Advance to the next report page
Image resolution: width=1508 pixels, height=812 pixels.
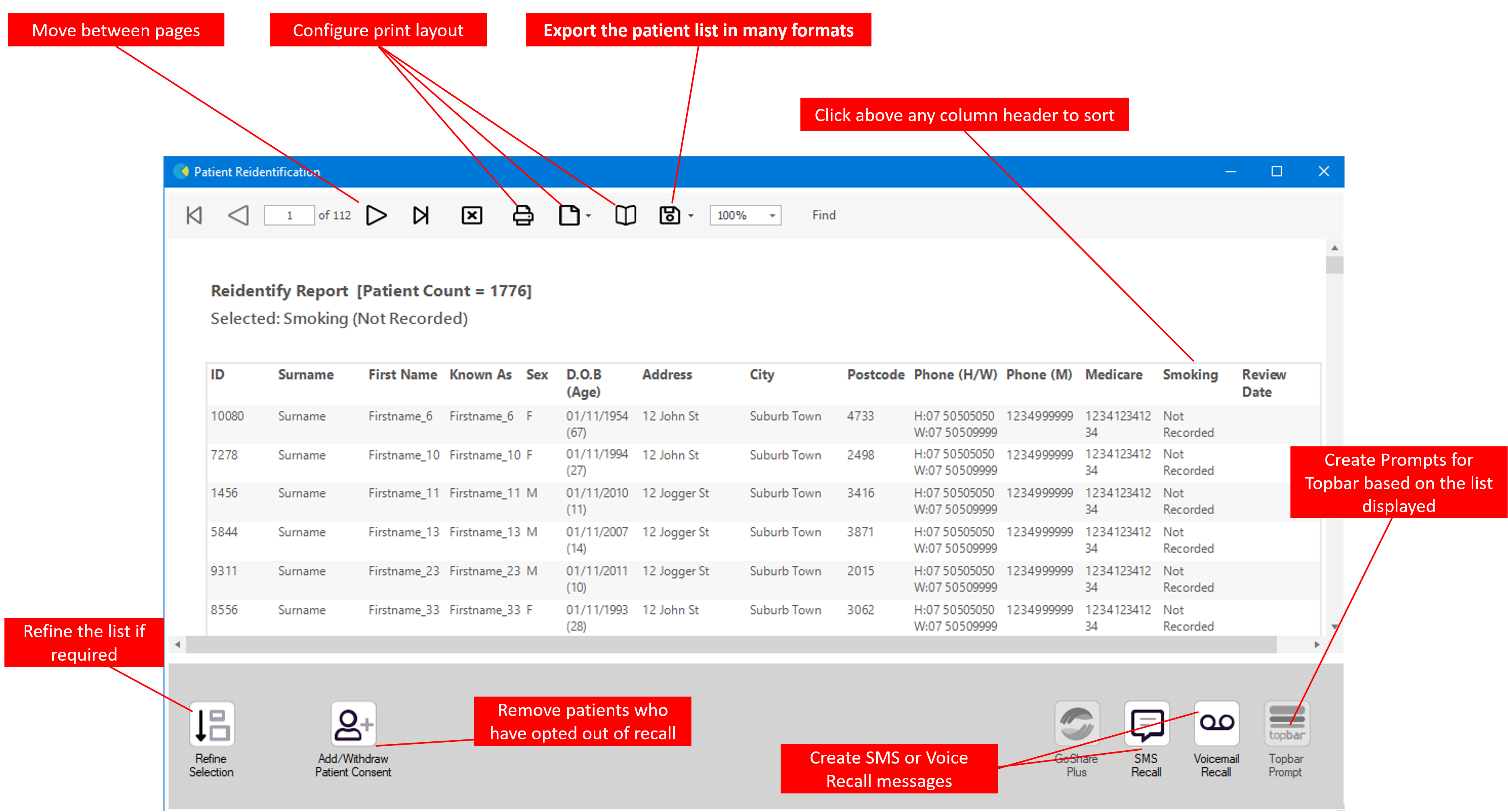[x=377, y=216]
